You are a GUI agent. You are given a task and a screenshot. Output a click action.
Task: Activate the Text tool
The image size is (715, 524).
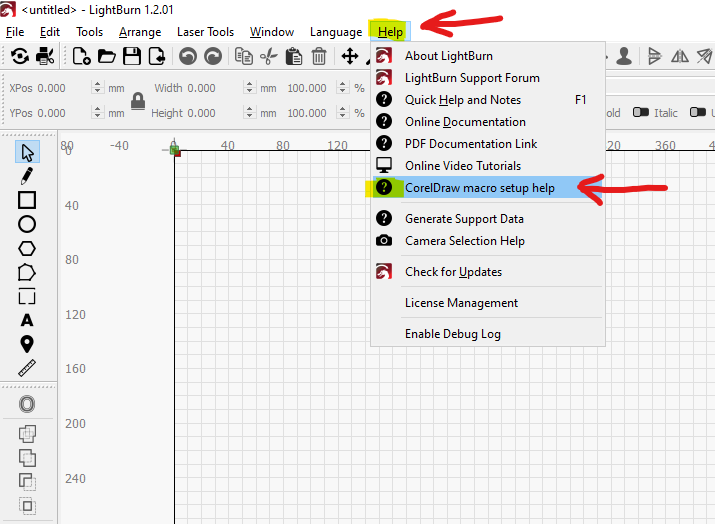pos(27,320)
